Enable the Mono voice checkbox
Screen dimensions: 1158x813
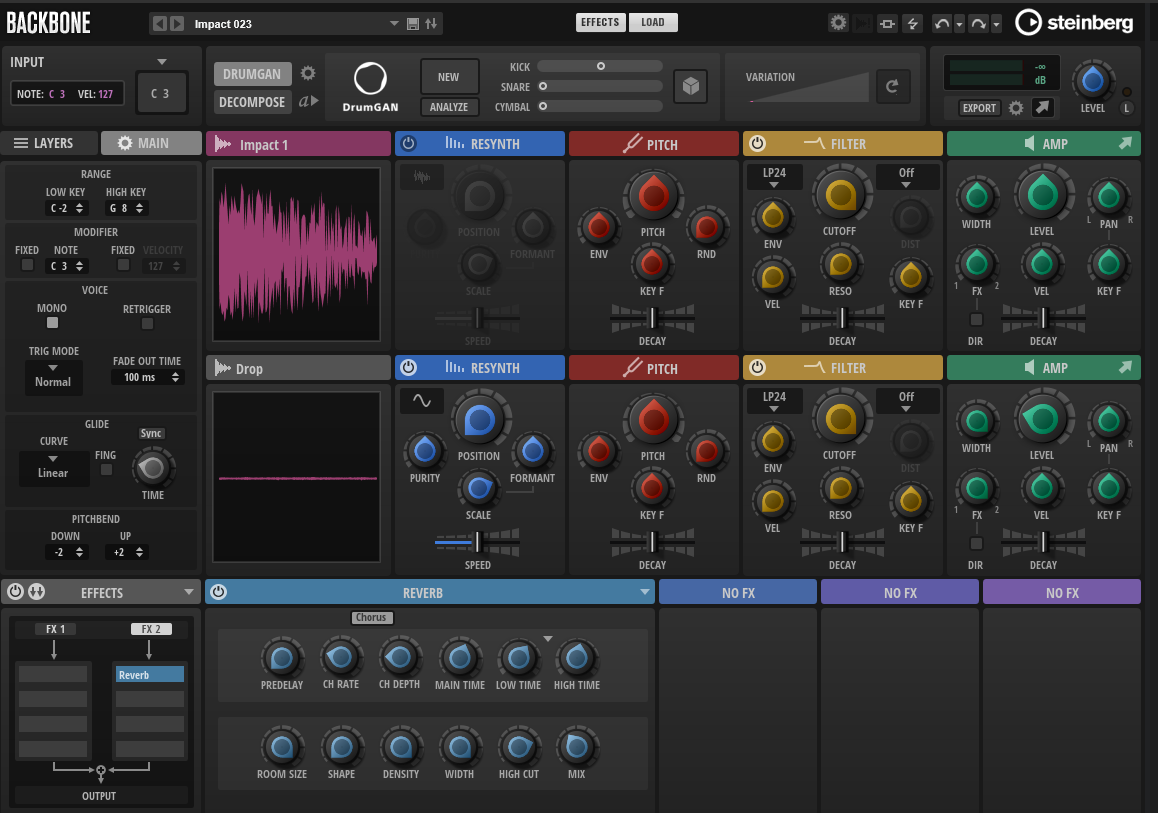click(x=53, y=323)
